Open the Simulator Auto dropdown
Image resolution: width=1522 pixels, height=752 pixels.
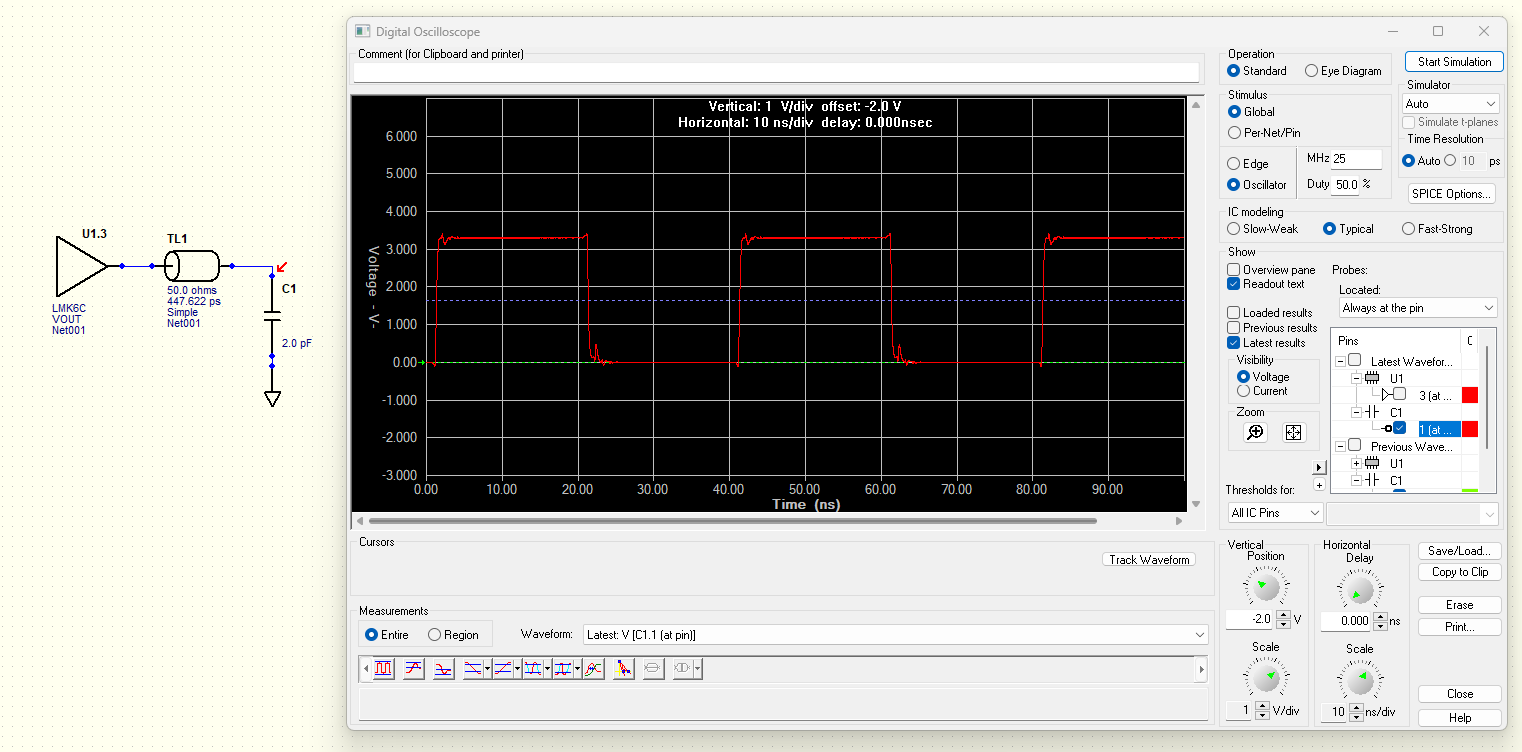click(1451, 104)
